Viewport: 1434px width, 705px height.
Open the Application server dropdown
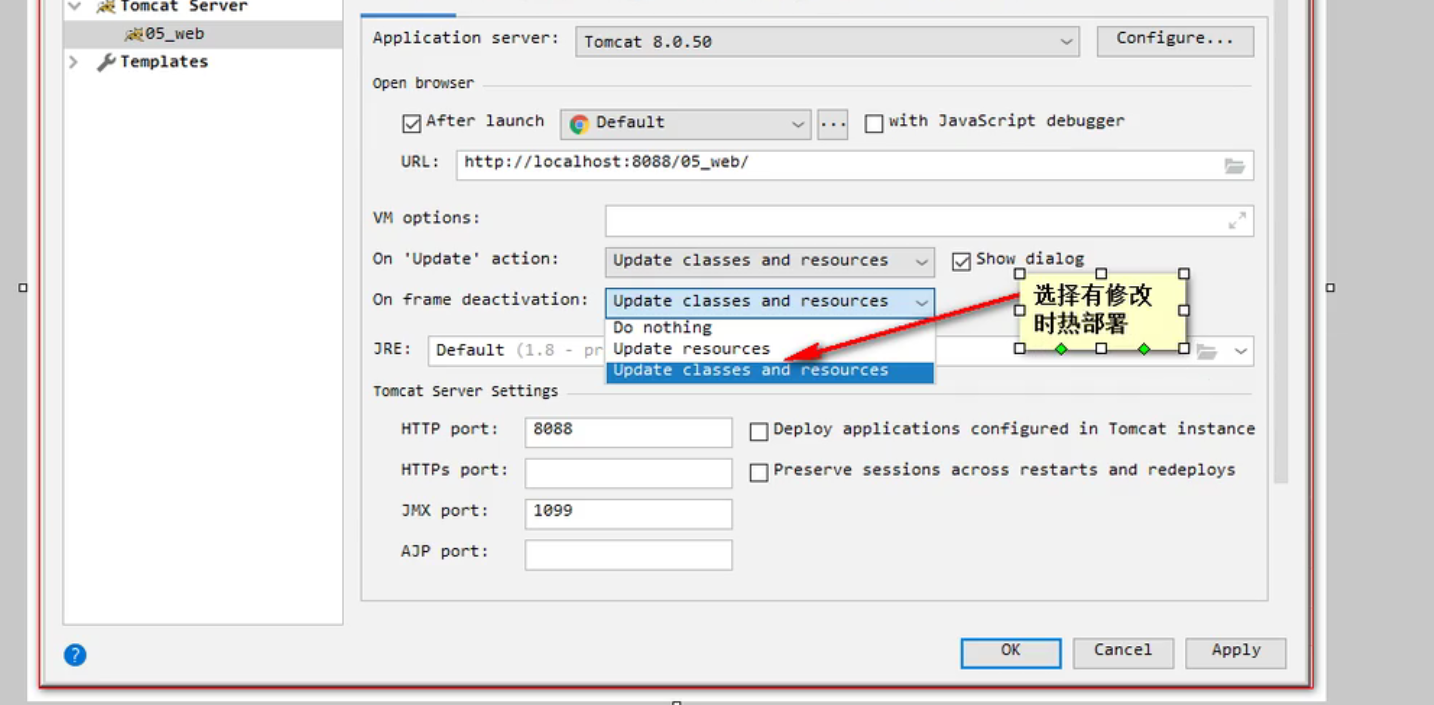[x=827, y=41]
